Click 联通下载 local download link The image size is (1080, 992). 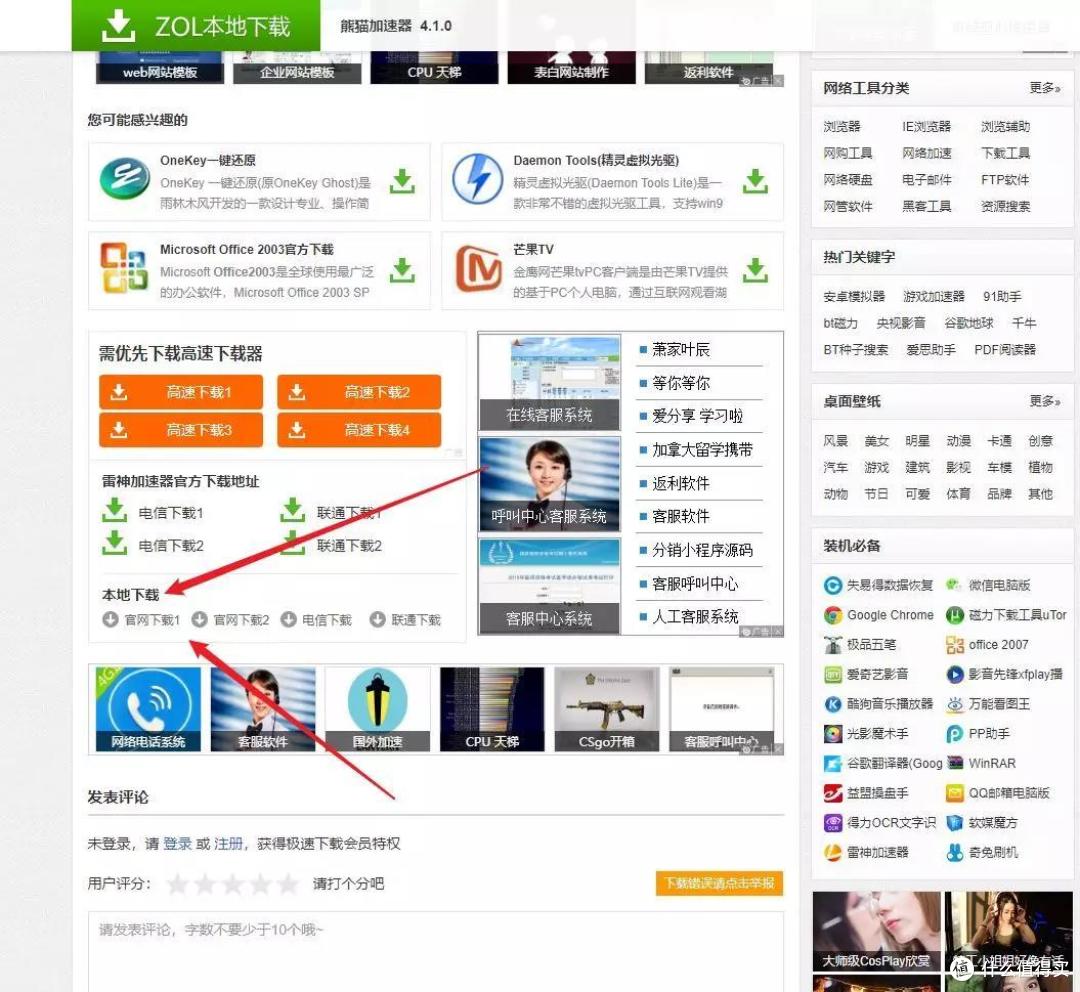pyautogui.click(x=405, y=620)
